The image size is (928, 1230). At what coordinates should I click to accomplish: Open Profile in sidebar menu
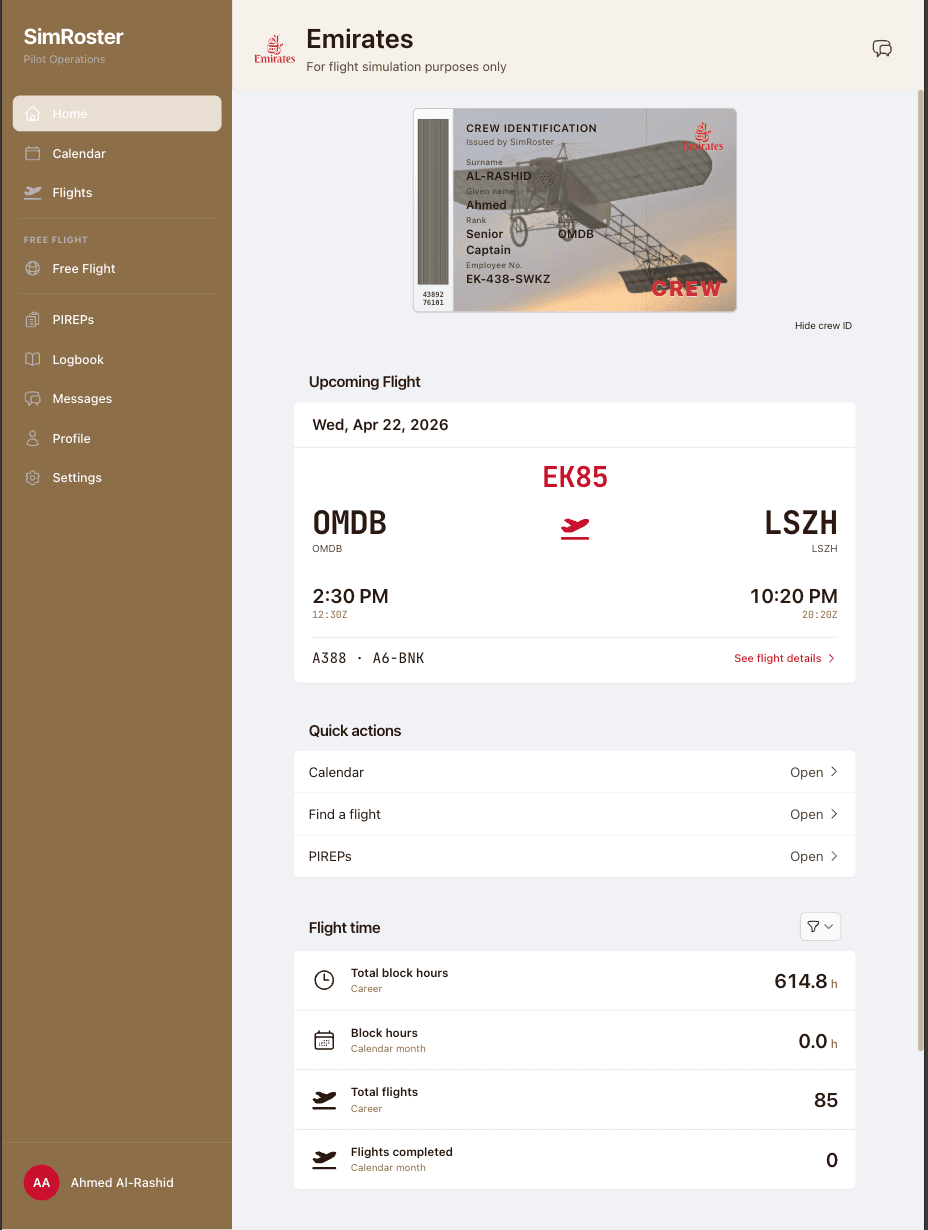117,438
